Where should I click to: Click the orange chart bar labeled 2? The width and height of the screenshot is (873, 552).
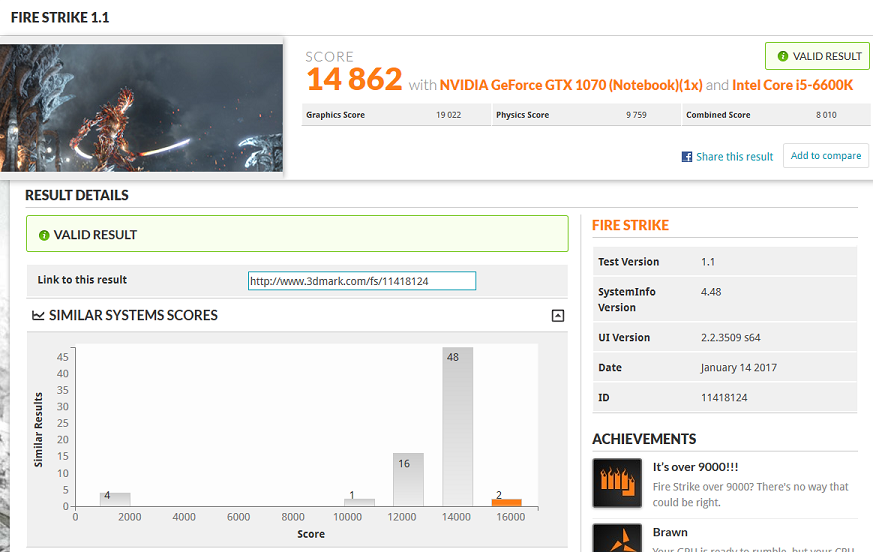coord(507,502)
